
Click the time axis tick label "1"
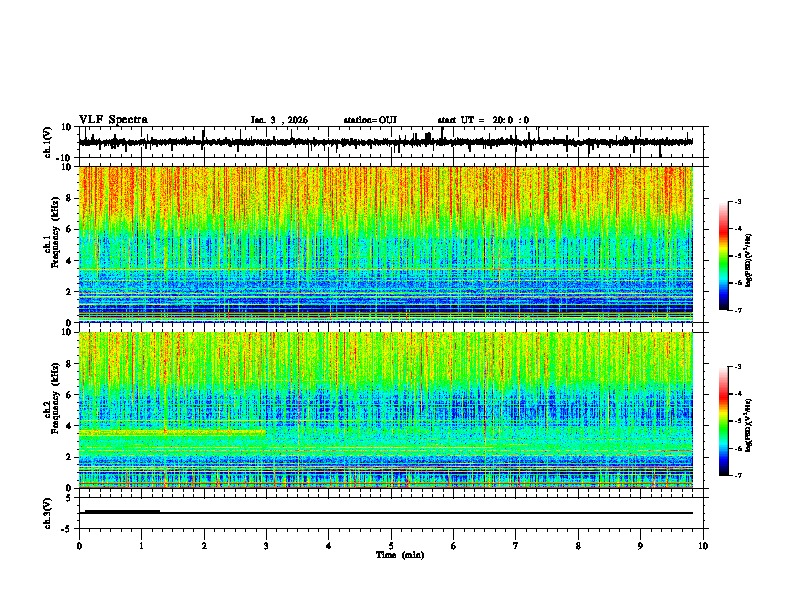(x=141, y=546)
